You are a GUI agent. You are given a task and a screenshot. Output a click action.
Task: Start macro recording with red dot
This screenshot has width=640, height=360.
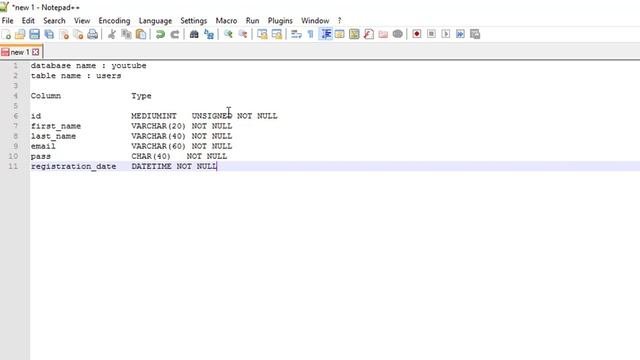(417, 34)
